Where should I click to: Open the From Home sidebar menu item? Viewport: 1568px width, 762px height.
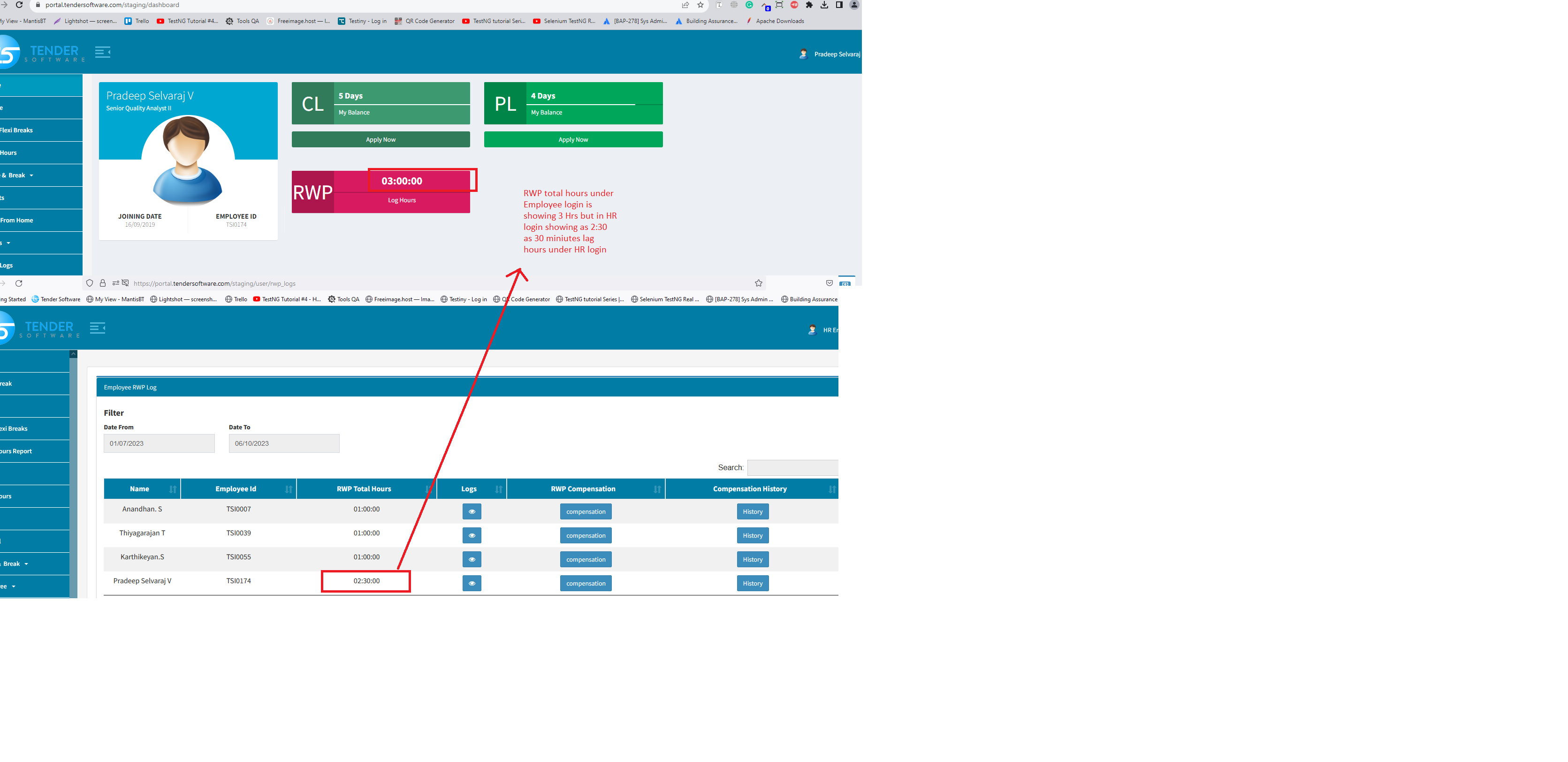click(17, 221)
